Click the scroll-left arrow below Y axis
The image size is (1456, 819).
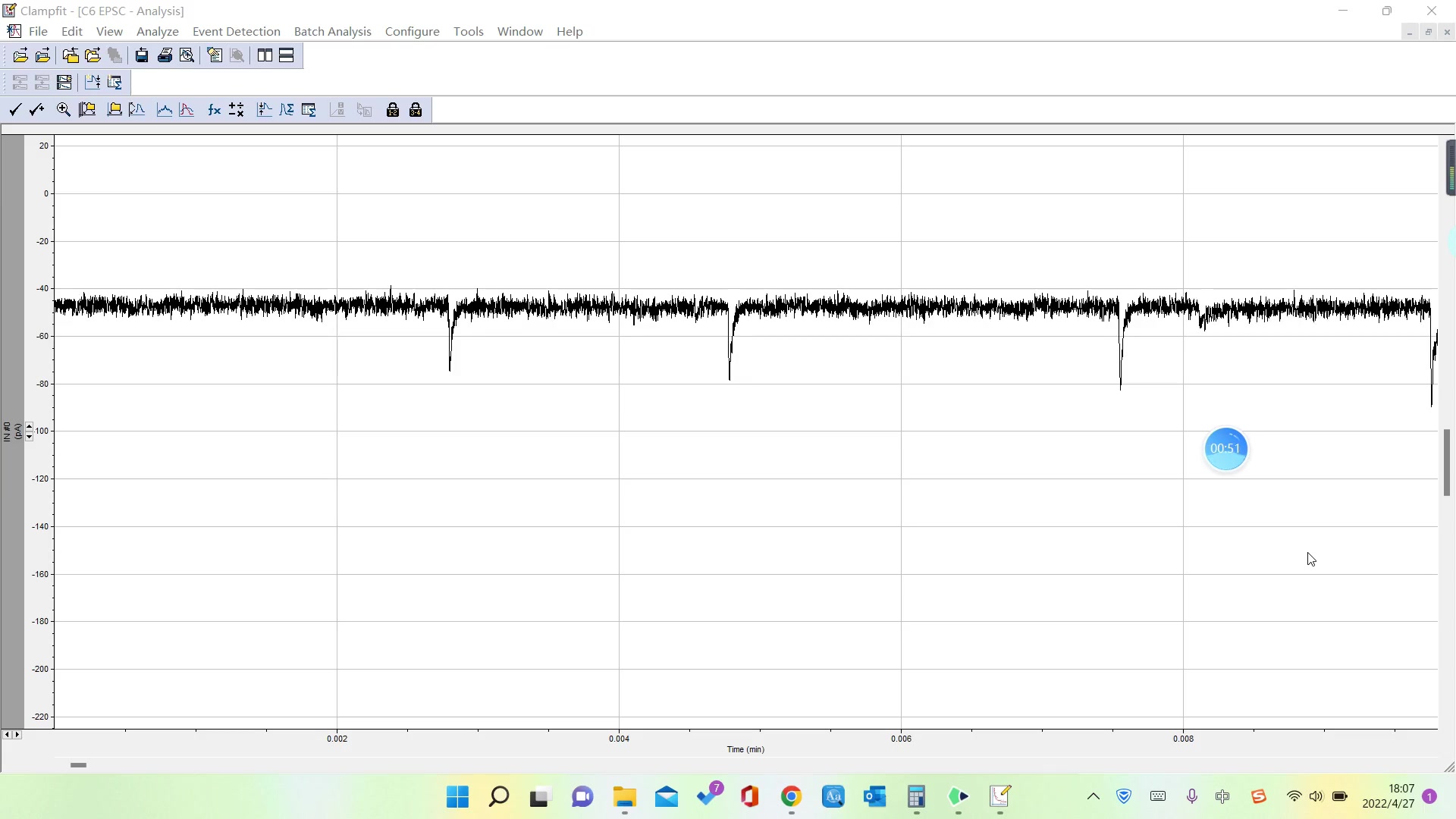[7, 735]
